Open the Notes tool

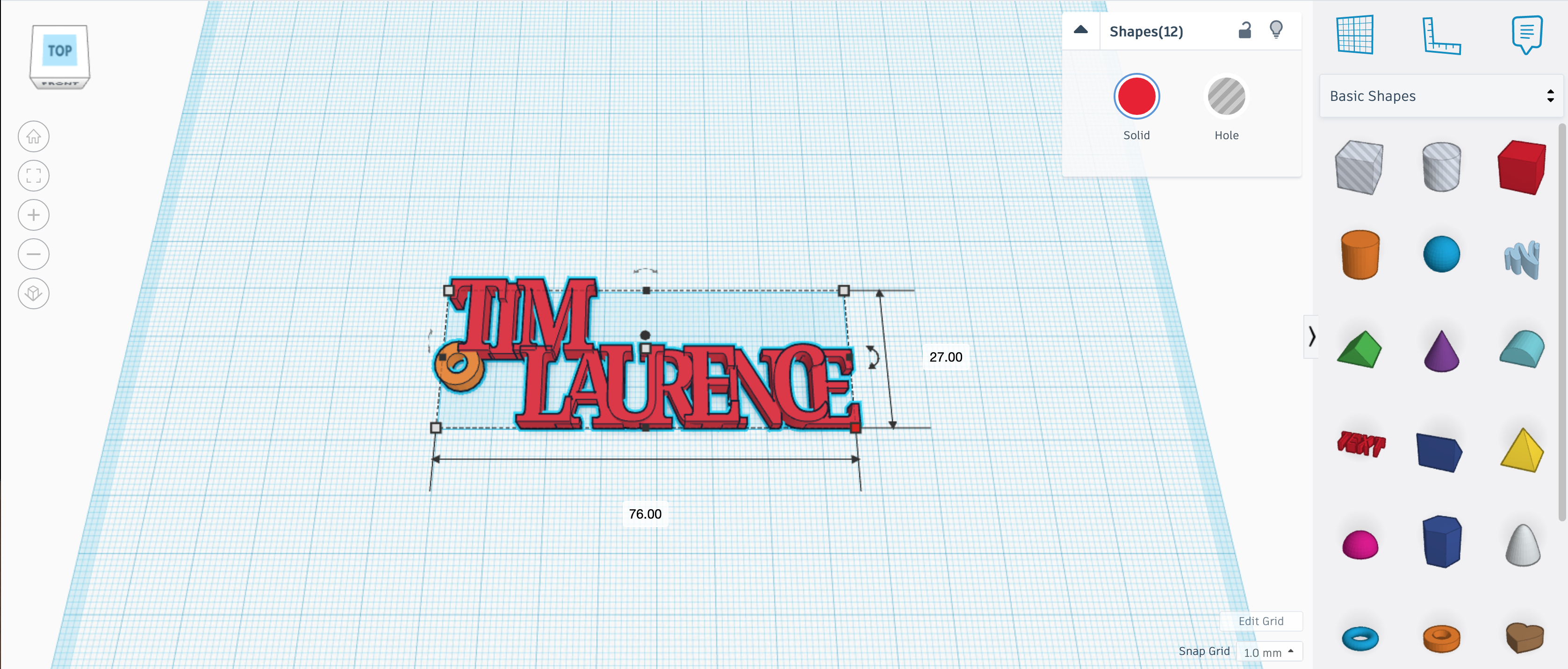click(x=1526, y=35)
